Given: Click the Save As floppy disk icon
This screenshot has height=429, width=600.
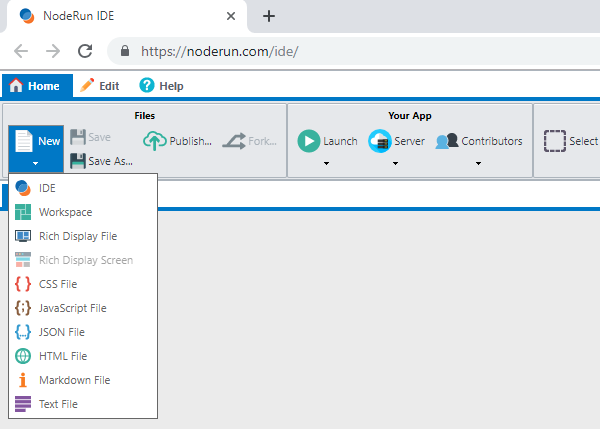Looking at the screenshot, I should tap(78, 161).
